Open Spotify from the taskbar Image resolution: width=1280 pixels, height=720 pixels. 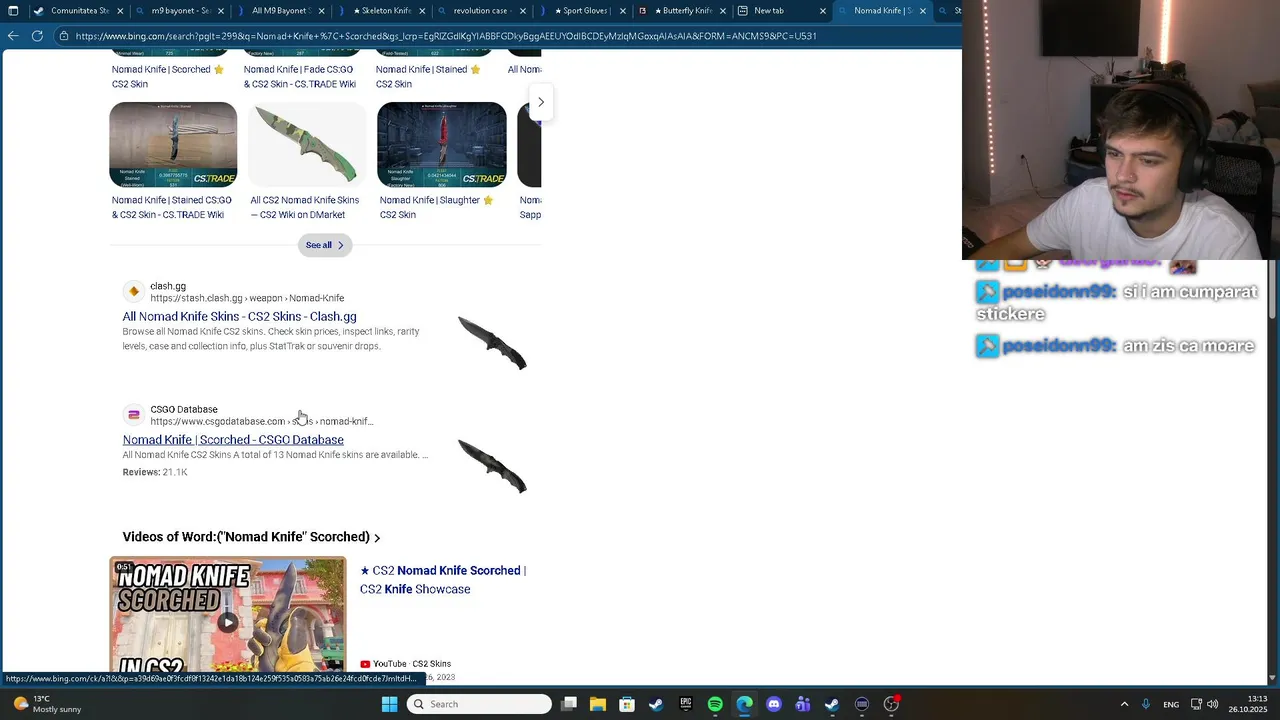tap(715, 704)
